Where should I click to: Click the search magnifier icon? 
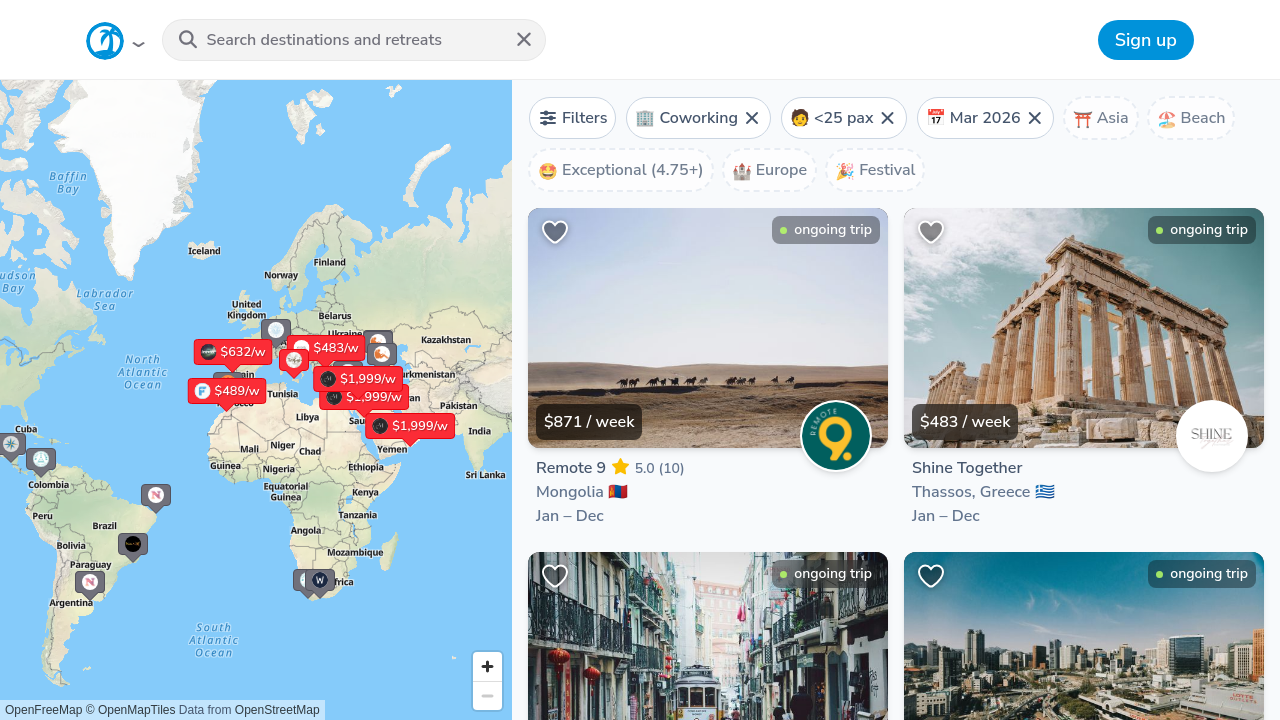coord(188,40)
